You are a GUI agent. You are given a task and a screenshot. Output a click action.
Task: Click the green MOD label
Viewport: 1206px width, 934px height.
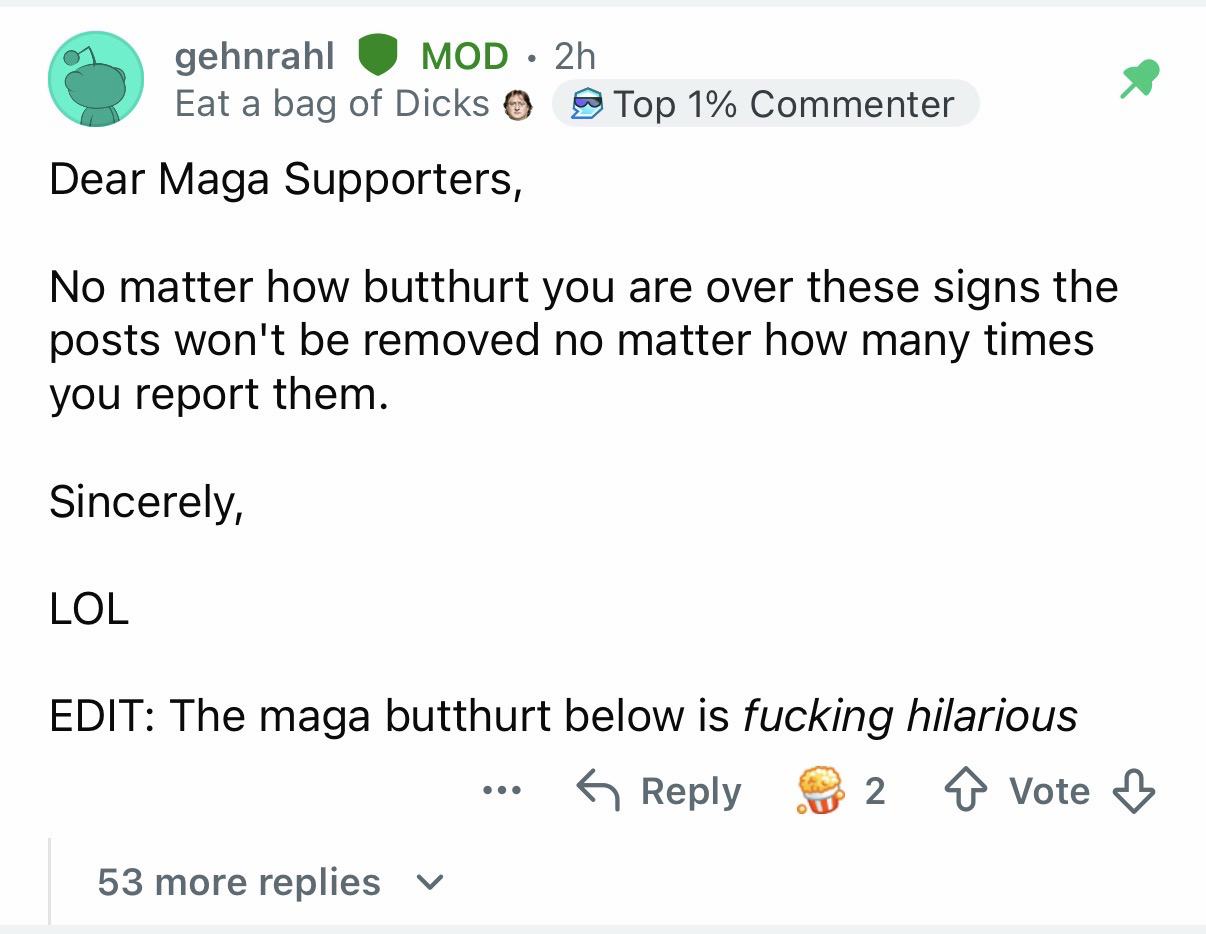point(464,56)
